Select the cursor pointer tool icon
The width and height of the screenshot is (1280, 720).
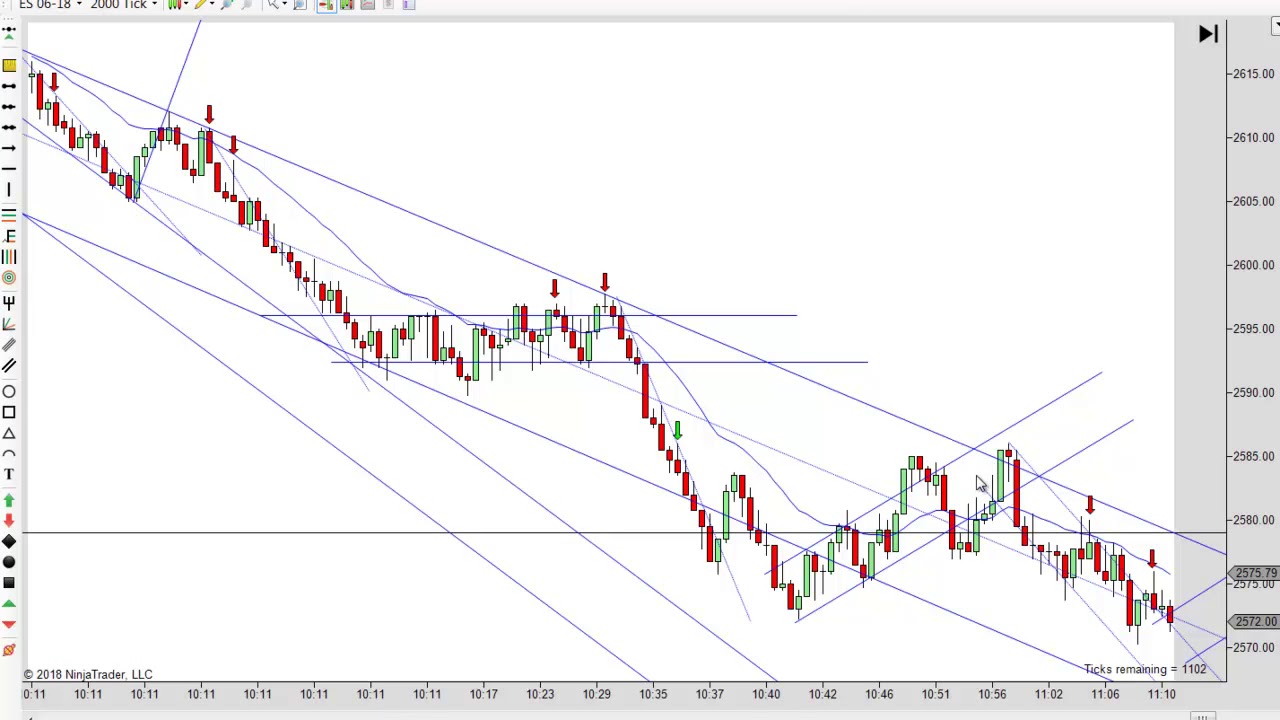pyautogui.click(x=273, y=4)
